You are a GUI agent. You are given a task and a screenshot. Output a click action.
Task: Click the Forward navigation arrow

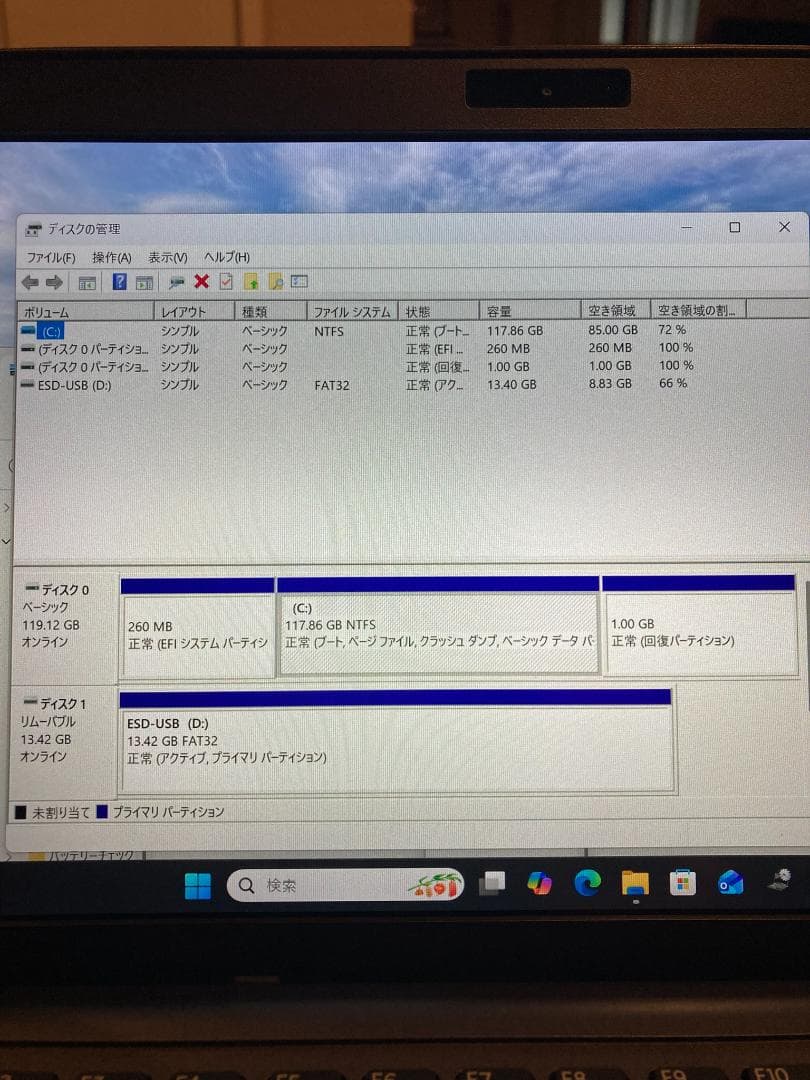click(53, 282)
